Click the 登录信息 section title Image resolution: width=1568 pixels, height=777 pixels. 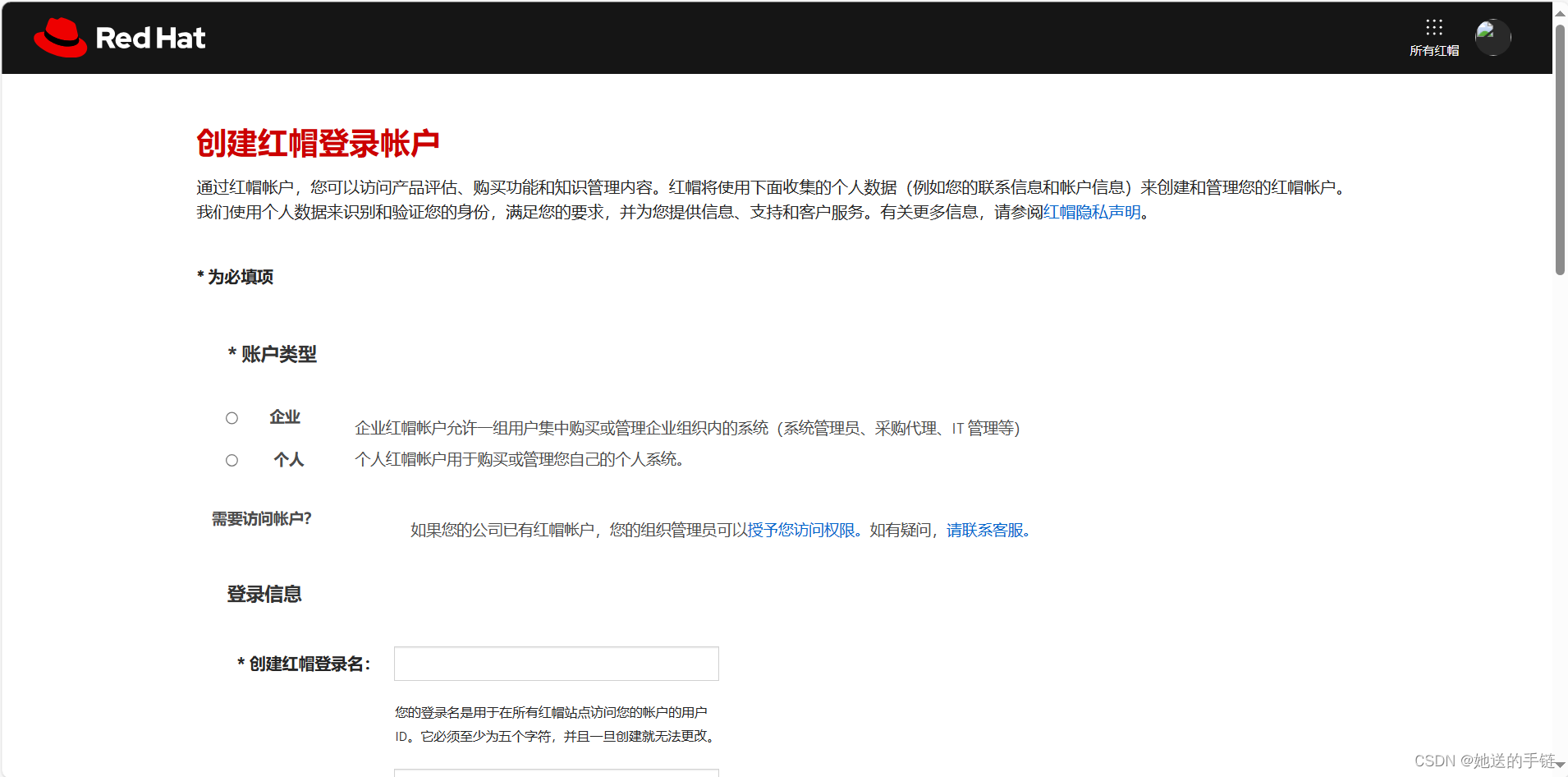[x=264, y=594]
